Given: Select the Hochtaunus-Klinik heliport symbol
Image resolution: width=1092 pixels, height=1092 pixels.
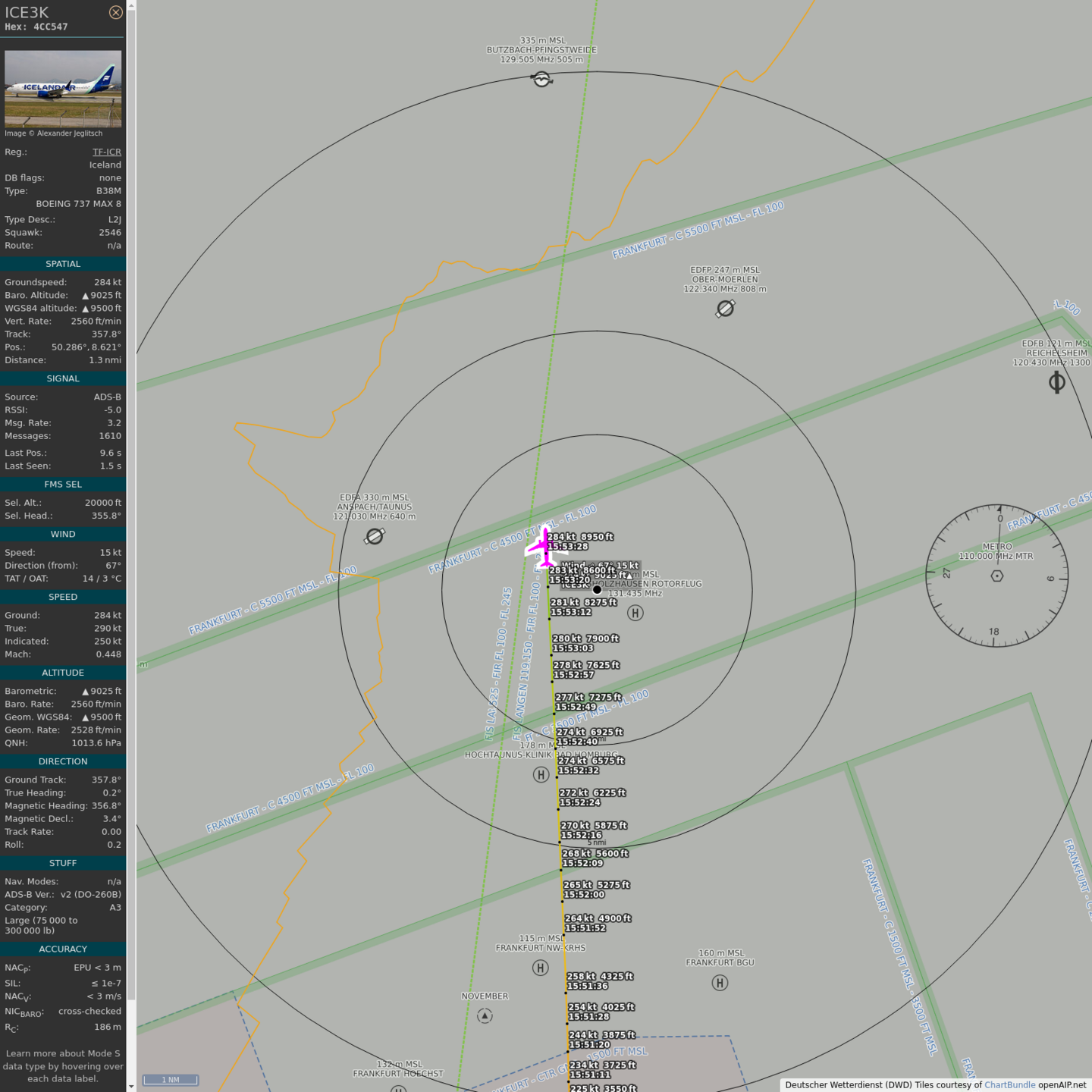Looking at the screenshot, I should coord(541,774).
